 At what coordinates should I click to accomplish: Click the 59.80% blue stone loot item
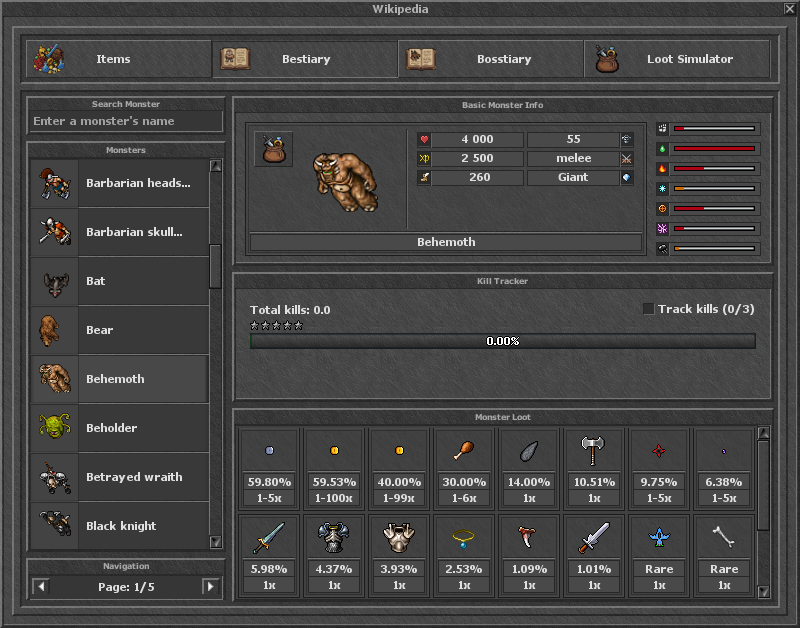[269, 468]
